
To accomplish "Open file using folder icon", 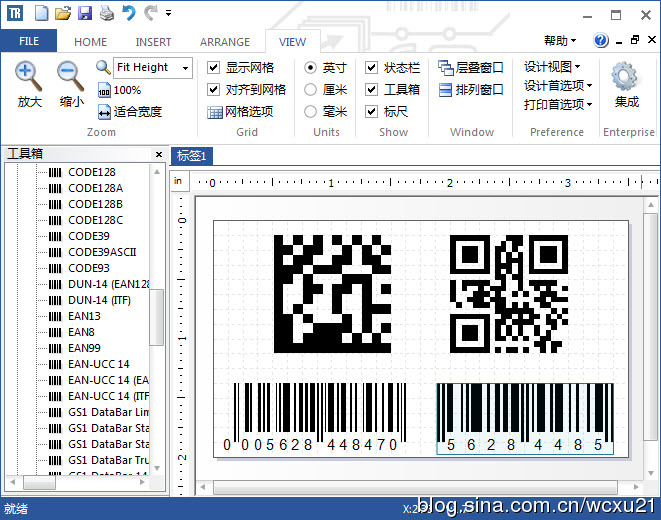I will [x=63, y=13].
